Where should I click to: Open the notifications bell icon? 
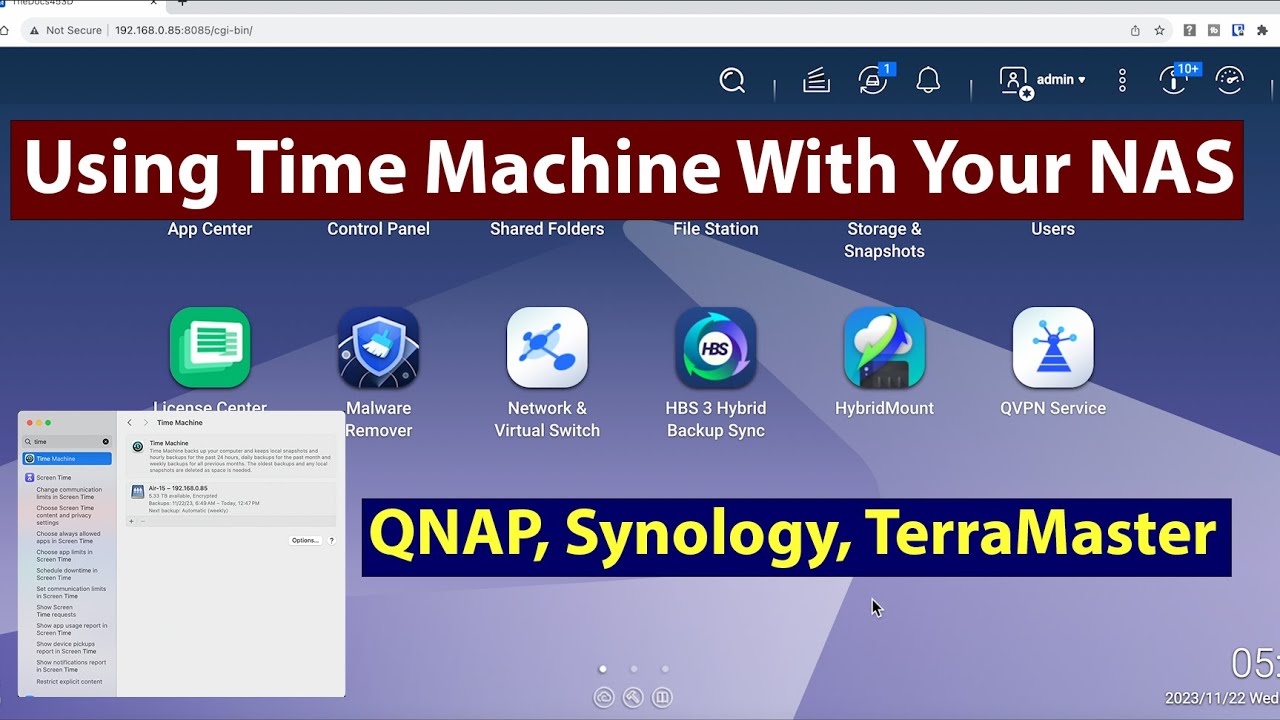[x=928, y=80]
